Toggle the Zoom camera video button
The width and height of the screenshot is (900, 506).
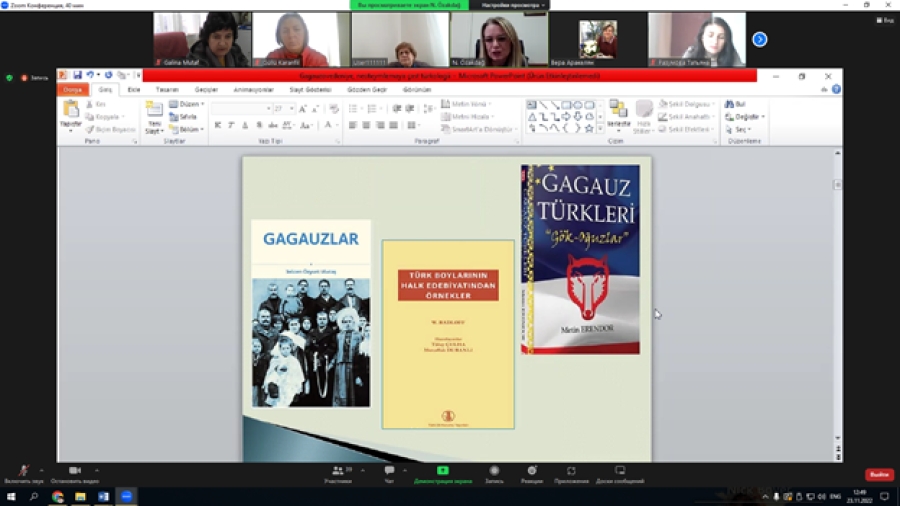tap(75, 471)
